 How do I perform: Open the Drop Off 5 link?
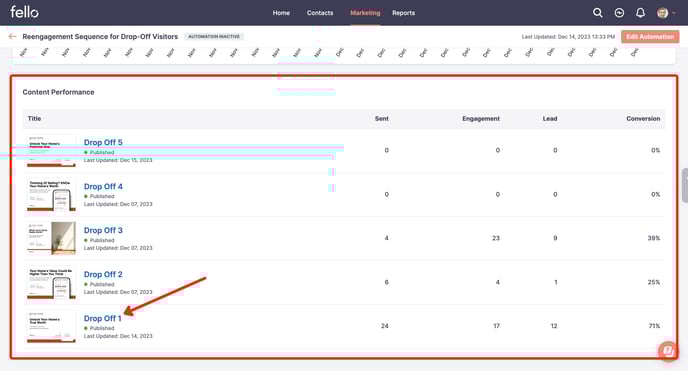[103, 143]
